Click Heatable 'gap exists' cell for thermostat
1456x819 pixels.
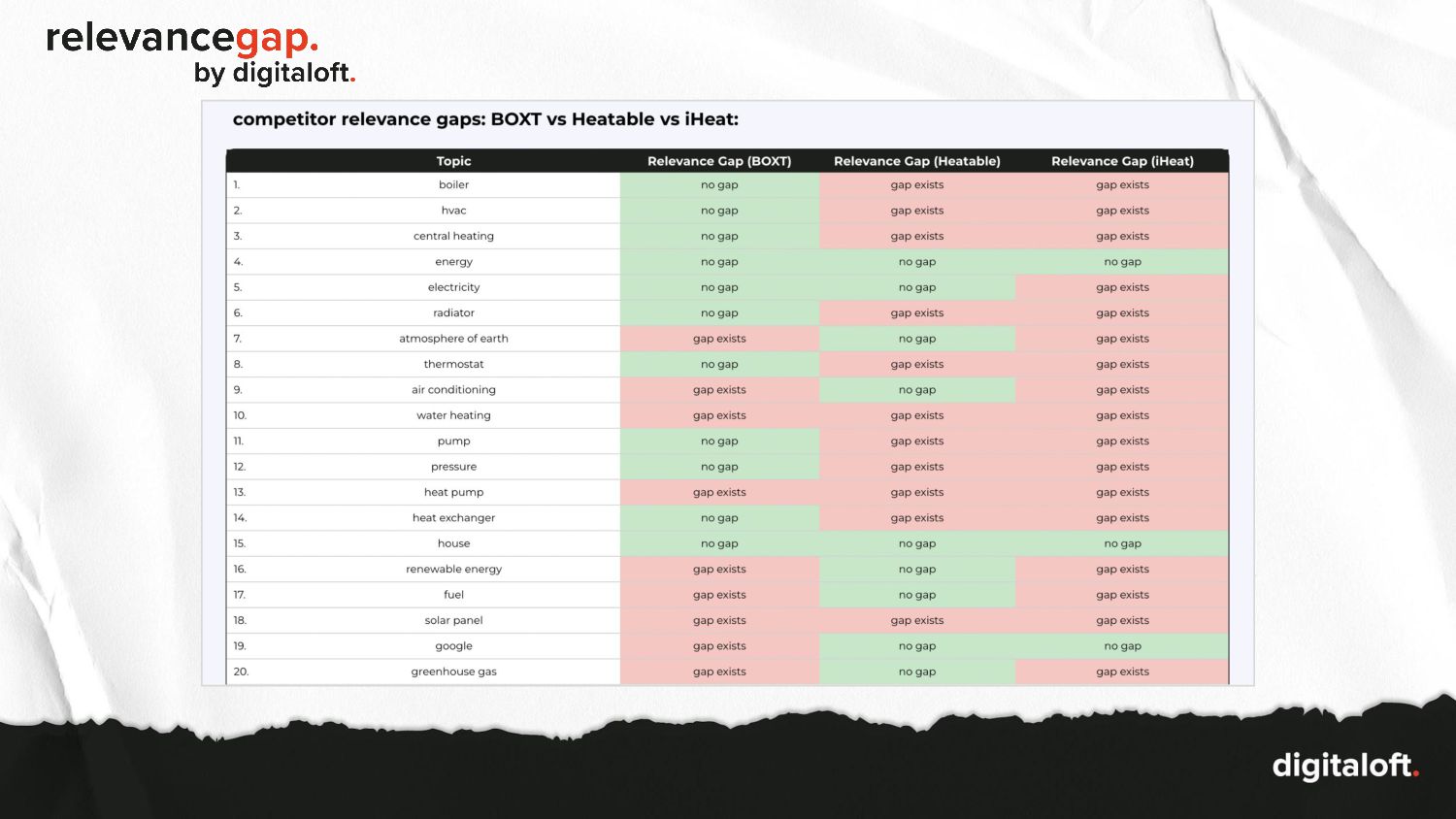coord(917,364)
